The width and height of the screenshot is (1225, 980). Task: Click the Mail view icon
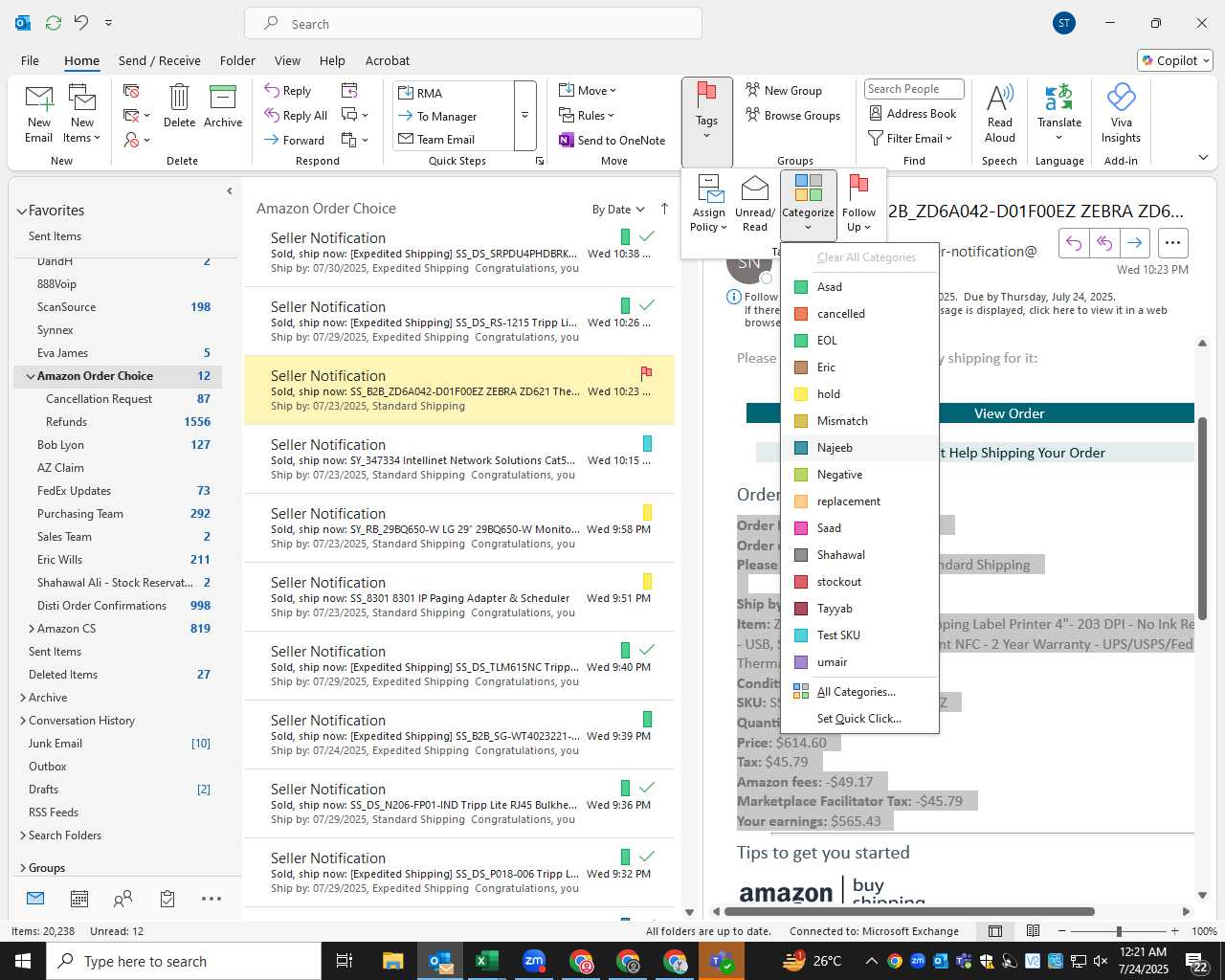(35, 899)
